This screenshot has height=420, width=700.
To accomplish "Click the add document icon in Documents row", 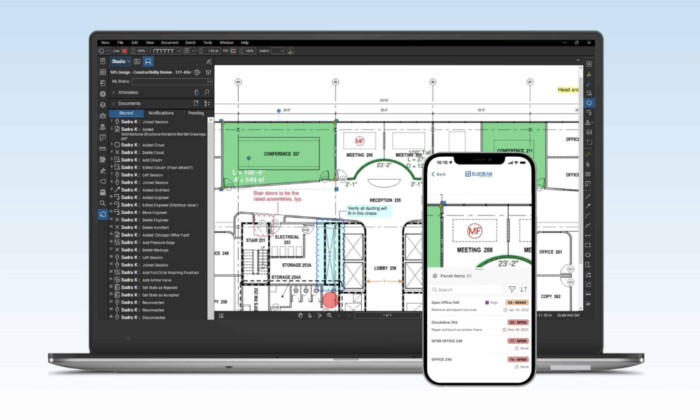I will pyautogui.click(x=197, y=103).
